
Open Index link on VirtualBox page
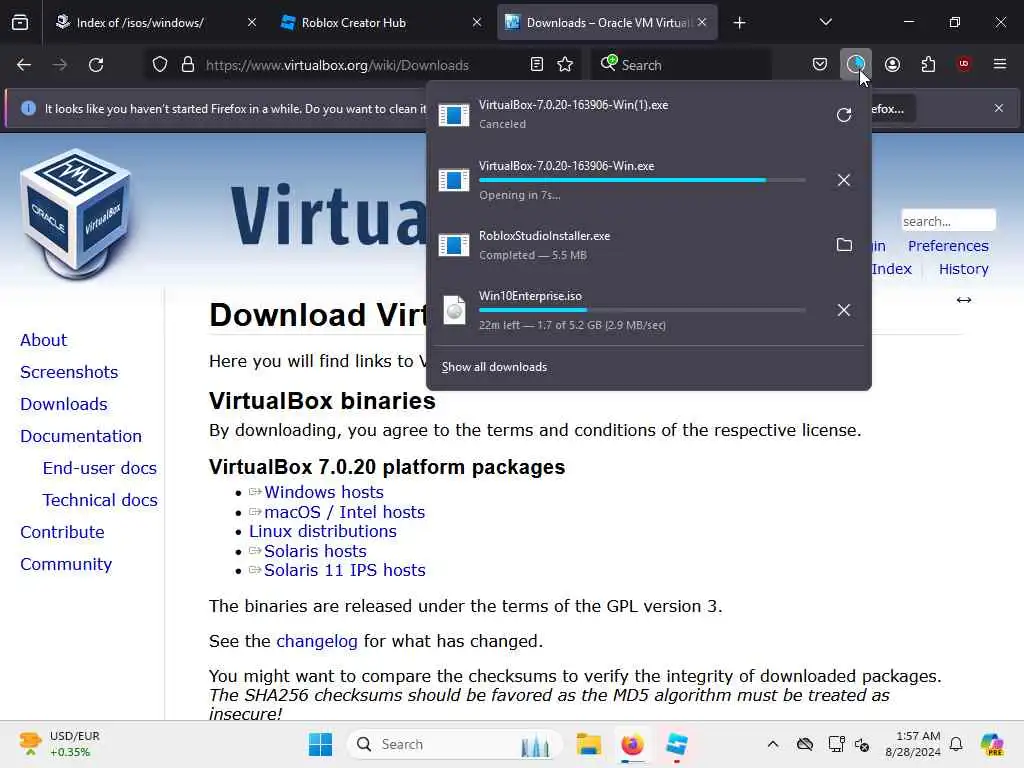point(891,269)
